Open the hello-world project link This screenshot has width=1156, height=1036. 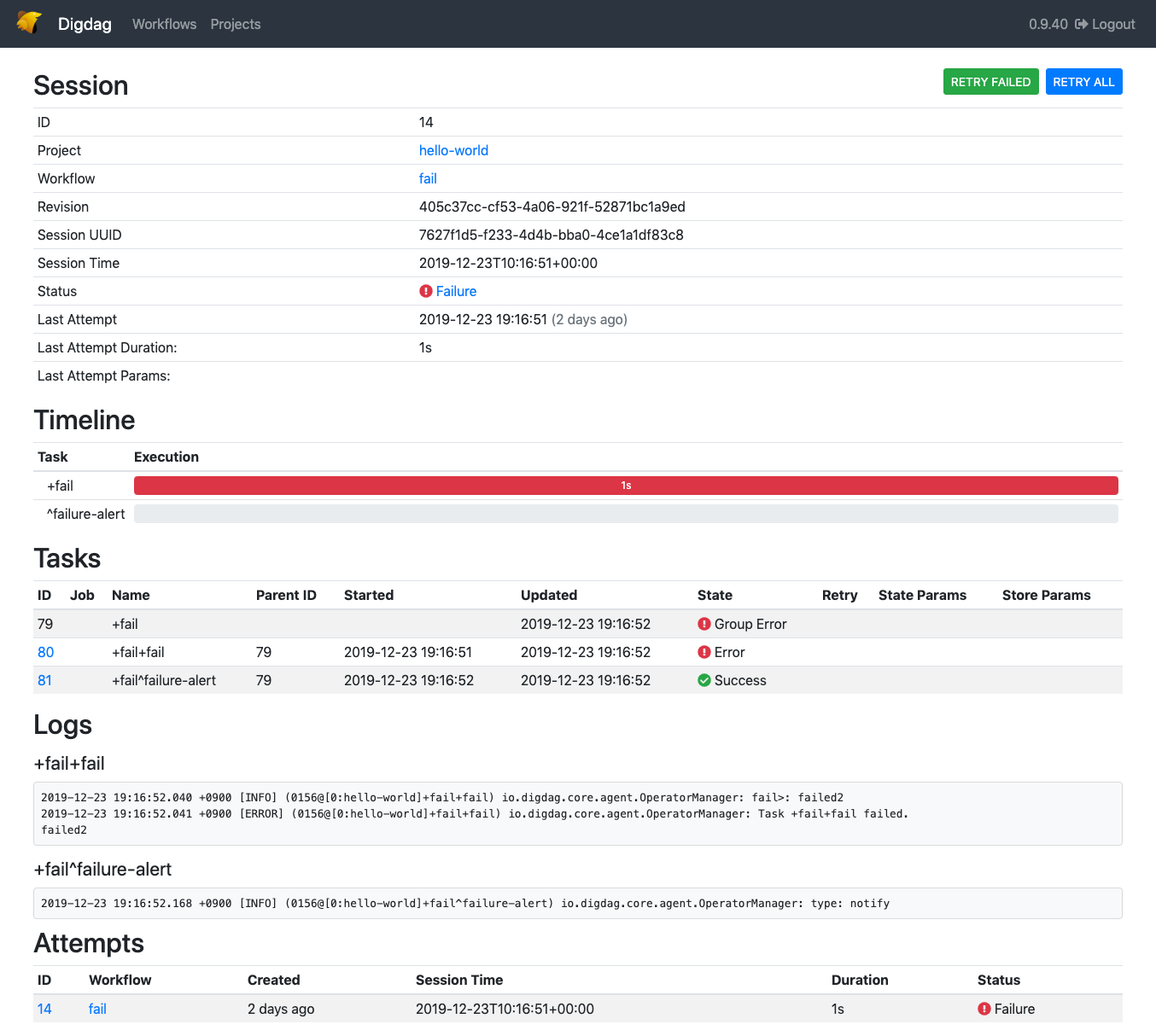point(453,150)
